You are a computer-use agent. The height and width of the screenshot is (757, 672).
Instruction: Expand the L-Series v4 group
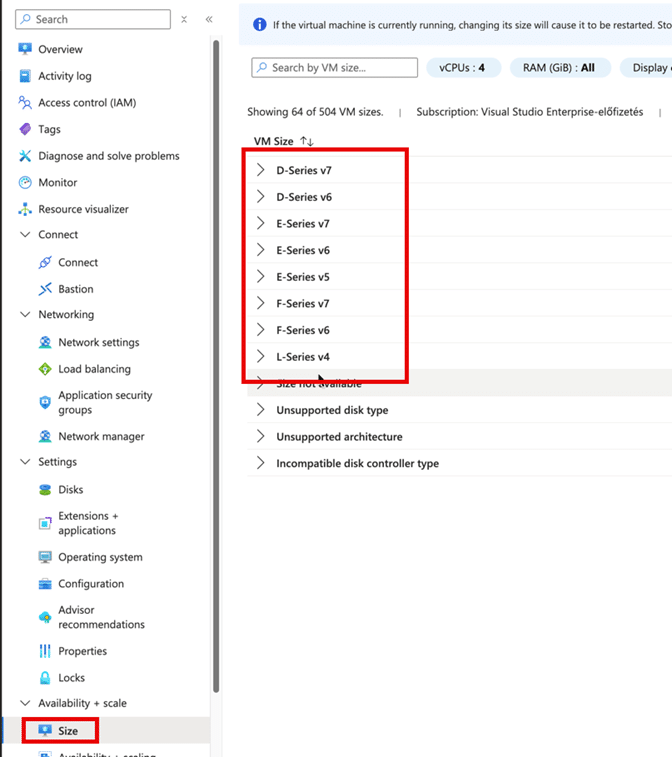point(261,357)
